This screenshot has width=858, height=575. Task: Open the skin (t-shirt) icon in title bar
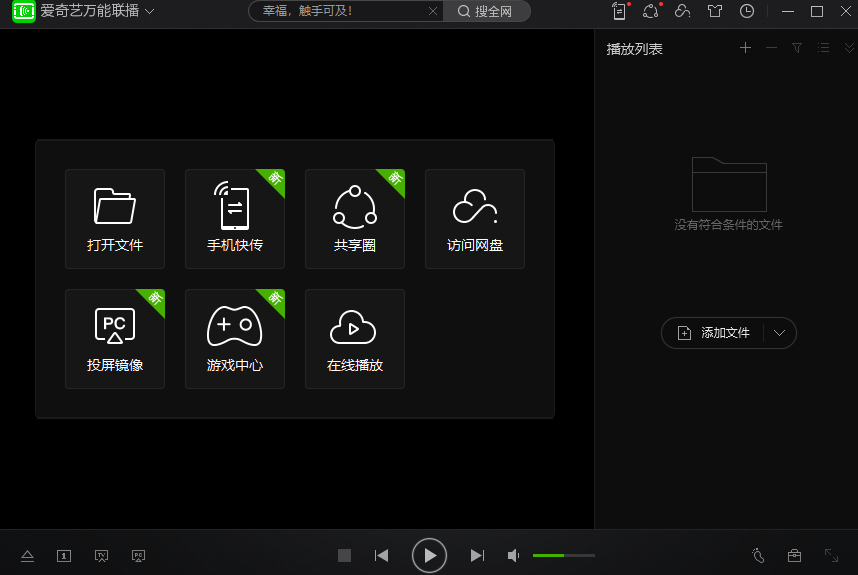(x=714, y=11)
